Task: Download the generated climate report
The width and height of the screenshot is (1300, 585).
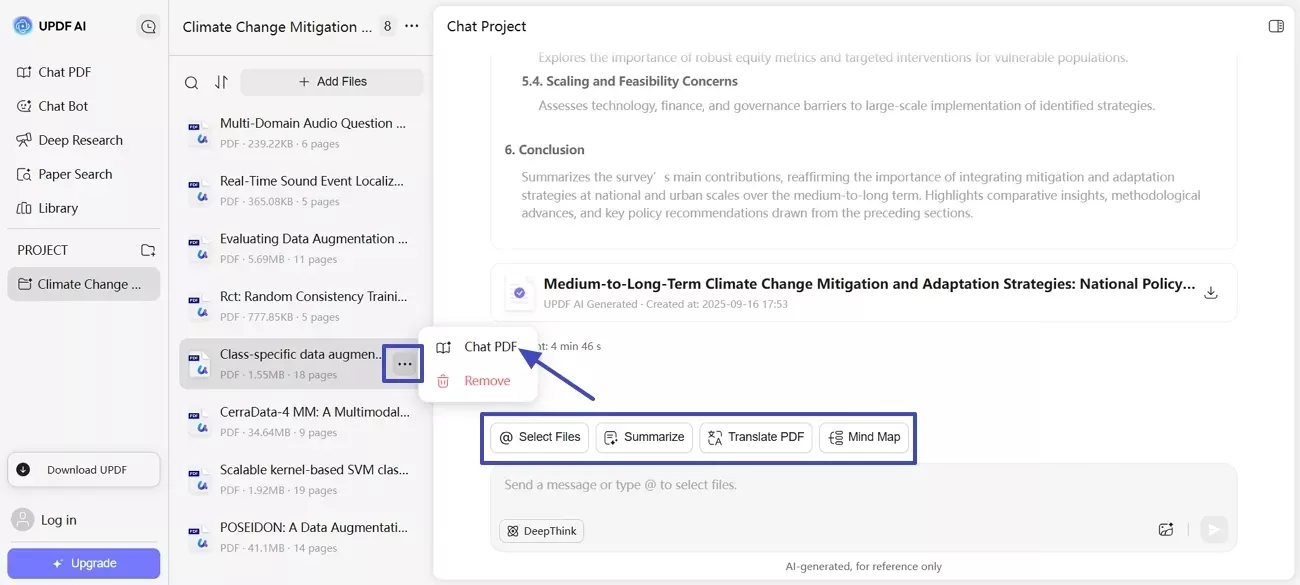Action: (x=1210, y=293)
